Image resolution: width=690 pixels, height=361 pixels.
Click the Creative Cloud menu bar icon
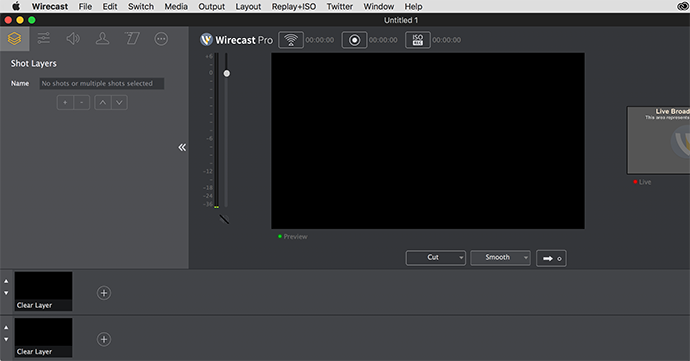coord(683,6)
